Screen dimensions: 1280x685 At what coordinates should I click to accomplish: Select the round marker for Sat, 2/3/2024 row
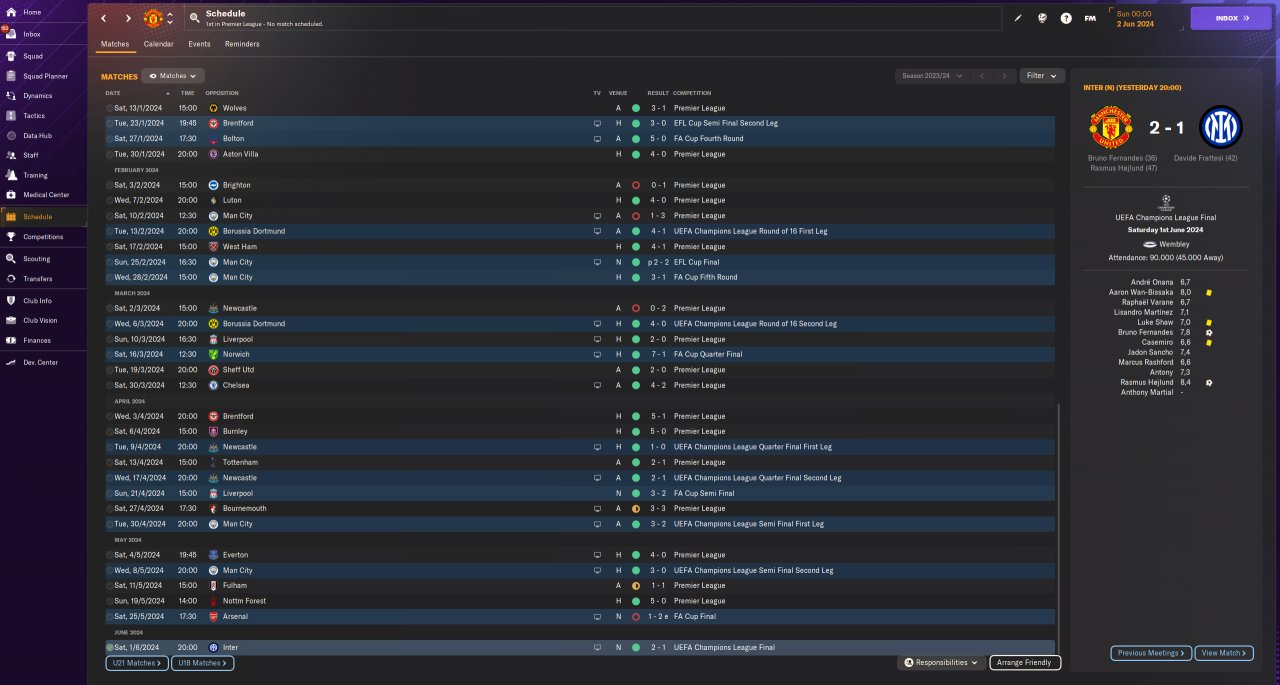pyautogui.click(x=110, y=308)
